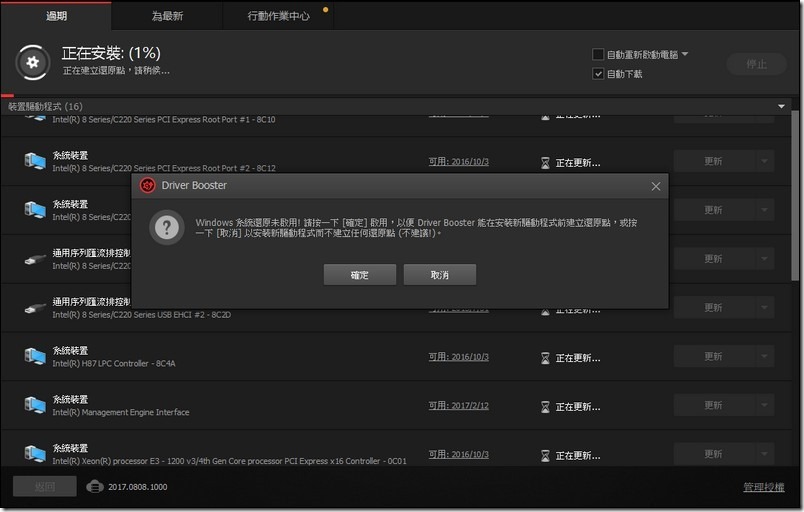The image size is (804, 512).
Task: Open the dropdown arrow next to 自動重新啟動電腦
Action: click(685, 54)
